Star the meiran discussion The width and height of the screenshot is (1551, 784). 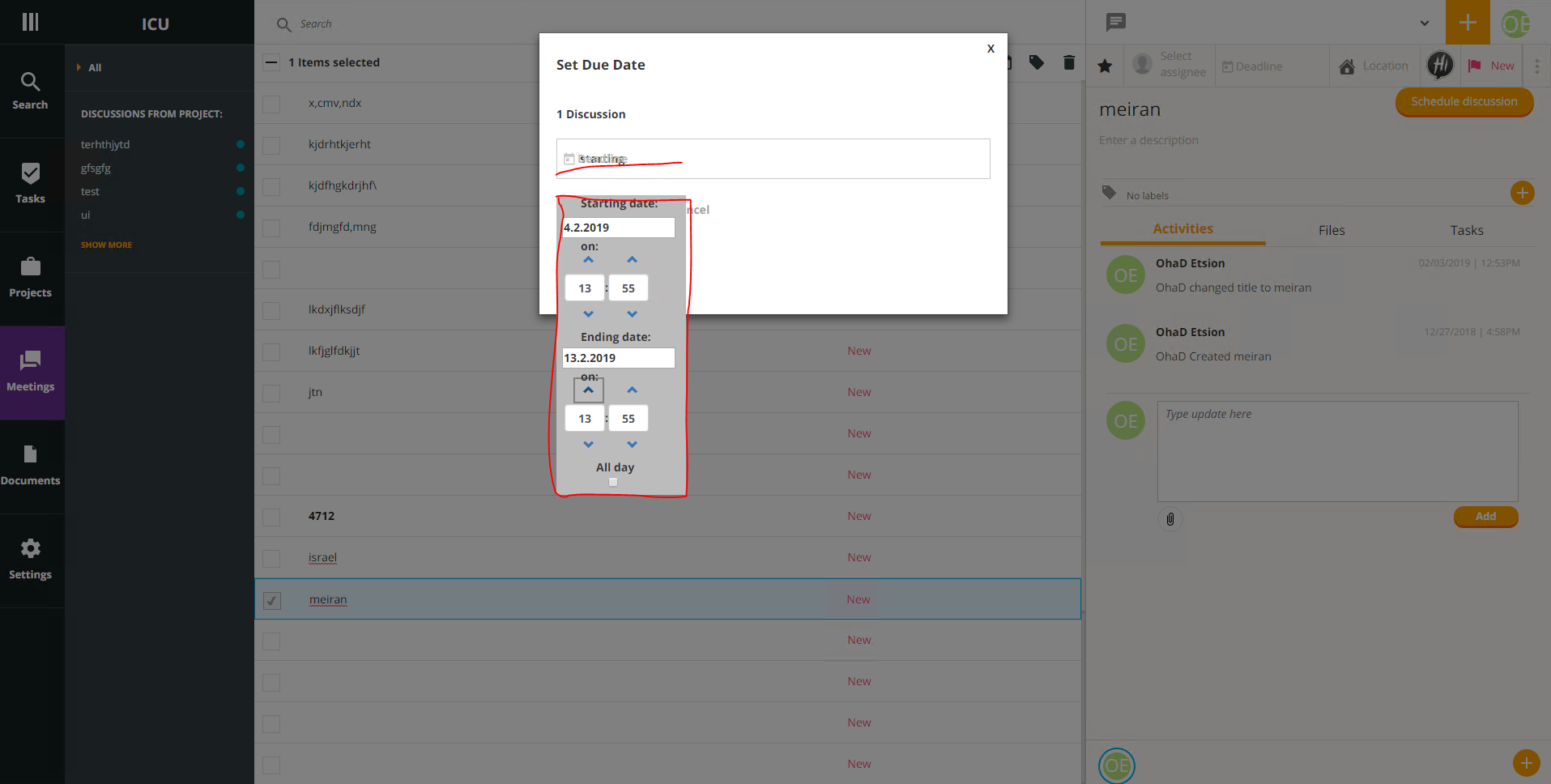tap(1105, 66)
